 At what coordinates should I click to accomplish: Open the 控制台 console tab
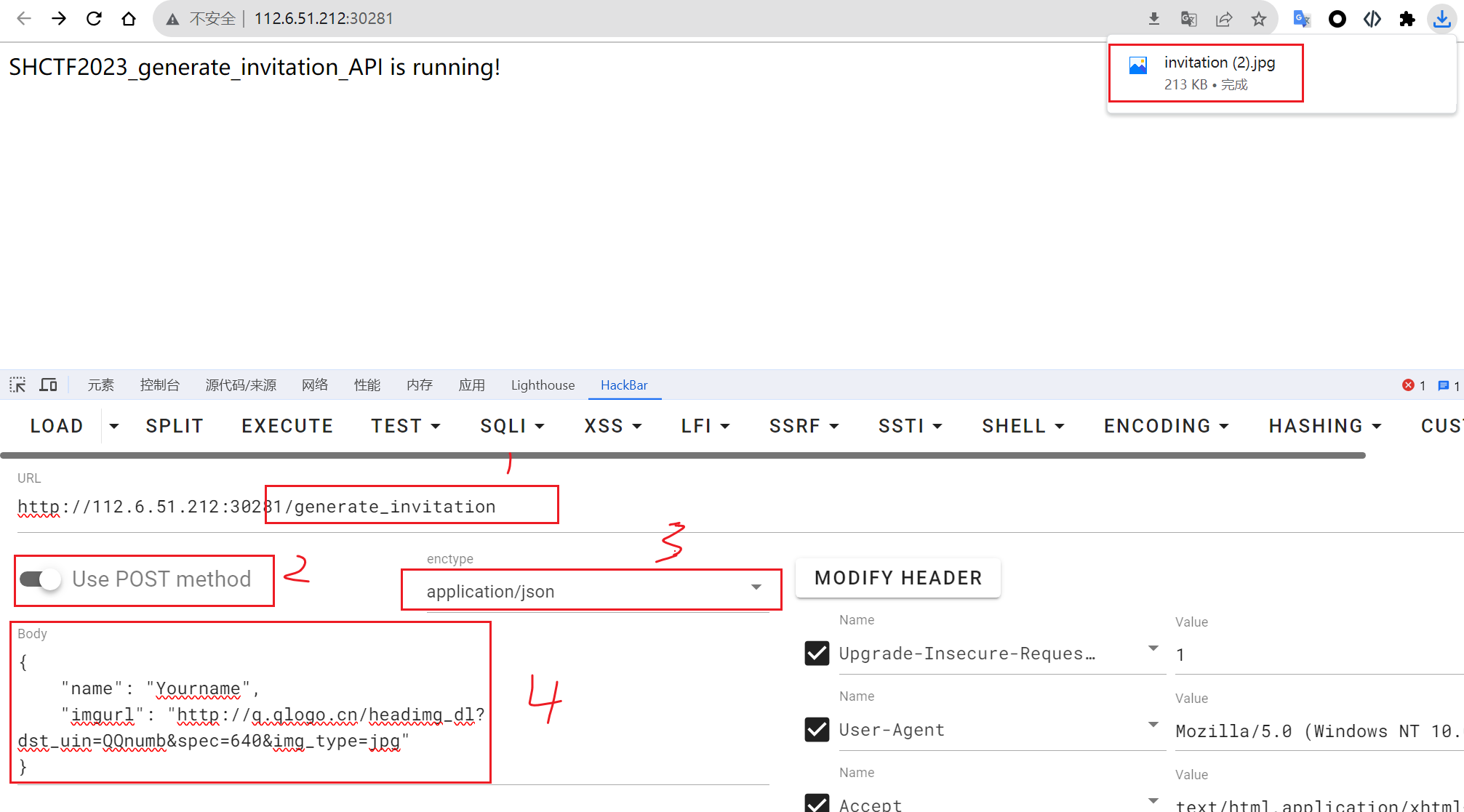click(x=159, y=385)
